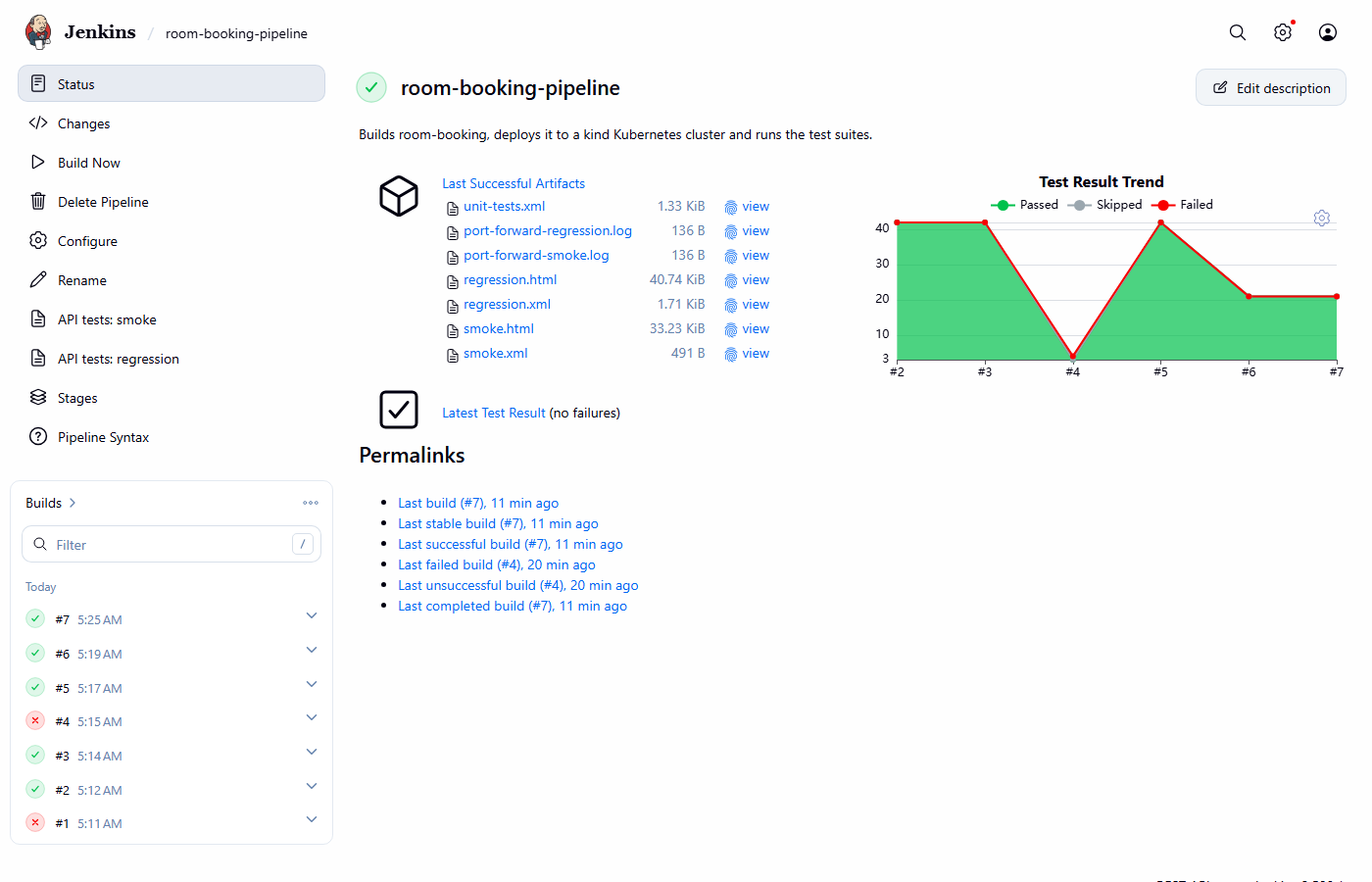Click the success status icon of build #2

coord(35,789)
